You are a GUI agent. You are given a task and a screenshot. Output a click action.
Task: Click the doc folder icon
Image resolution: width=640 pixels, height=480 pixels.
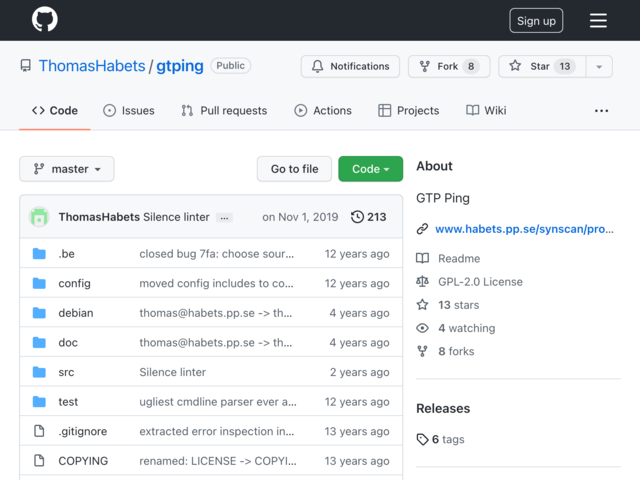coord(39,342)
